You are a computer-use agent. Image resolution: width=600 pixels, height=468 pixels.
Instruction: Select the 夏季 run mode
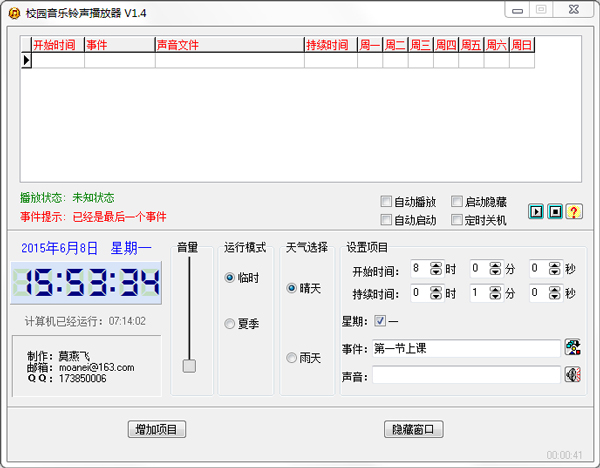click(x=230, y=323)
